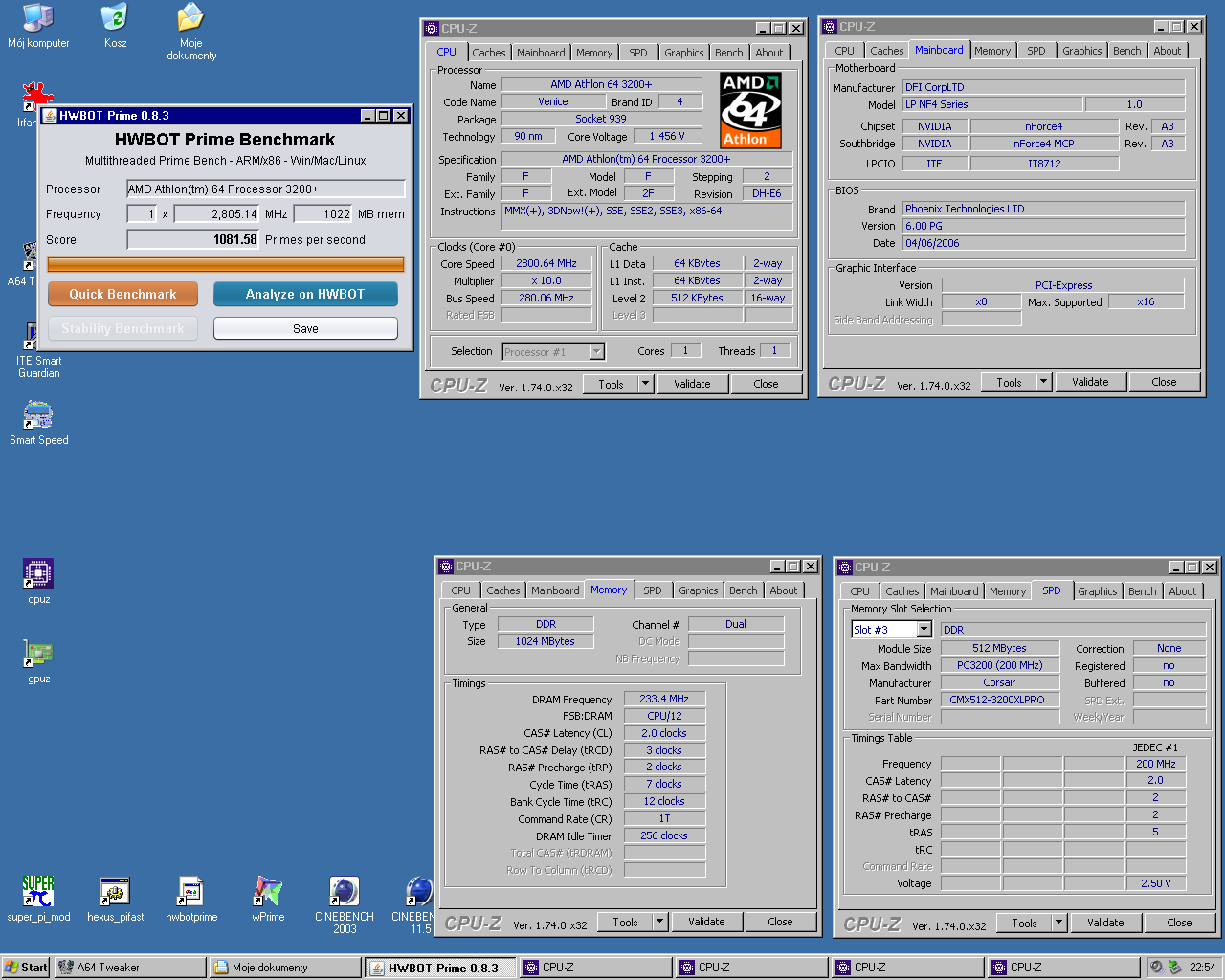Click Analyze on HWBOT button
The image size is (1225, 980).
[x=305, y=294]
